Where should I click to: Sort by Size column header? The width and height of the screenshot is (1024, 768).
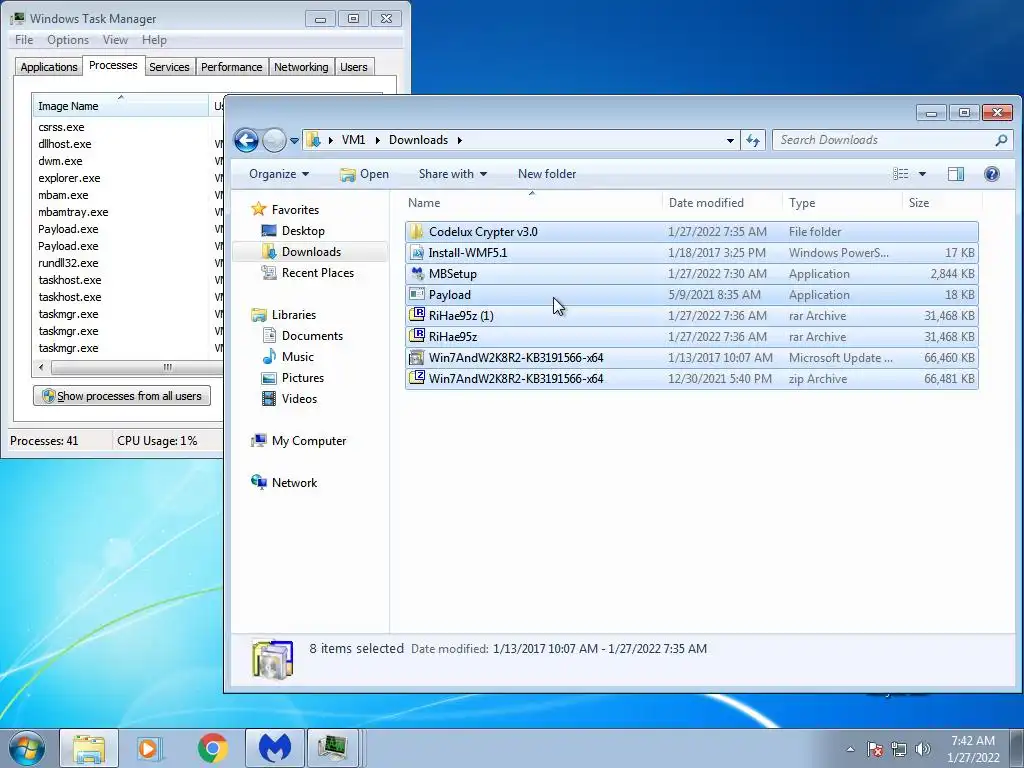click(x=941, y=202)
